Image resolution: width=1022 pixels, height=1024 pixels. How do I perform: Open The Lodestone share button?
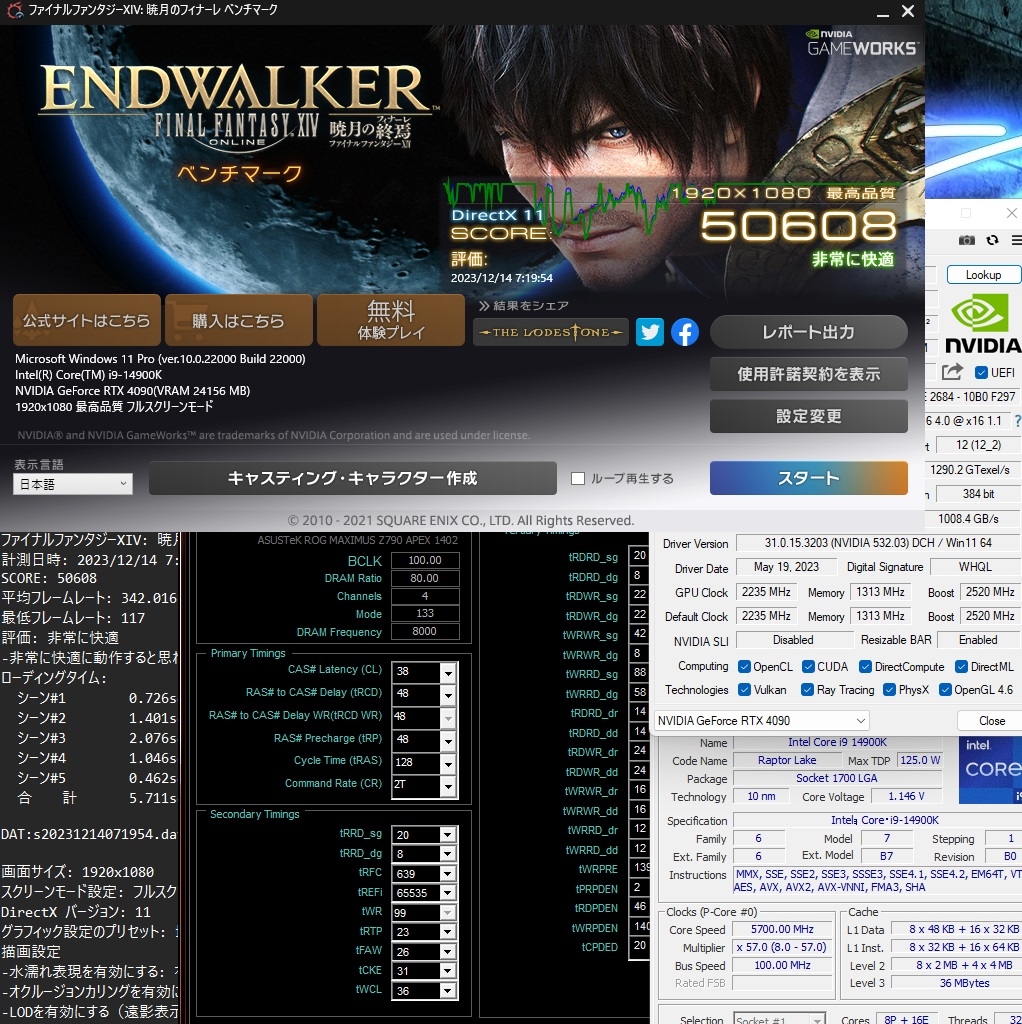[x=551, y=332]
